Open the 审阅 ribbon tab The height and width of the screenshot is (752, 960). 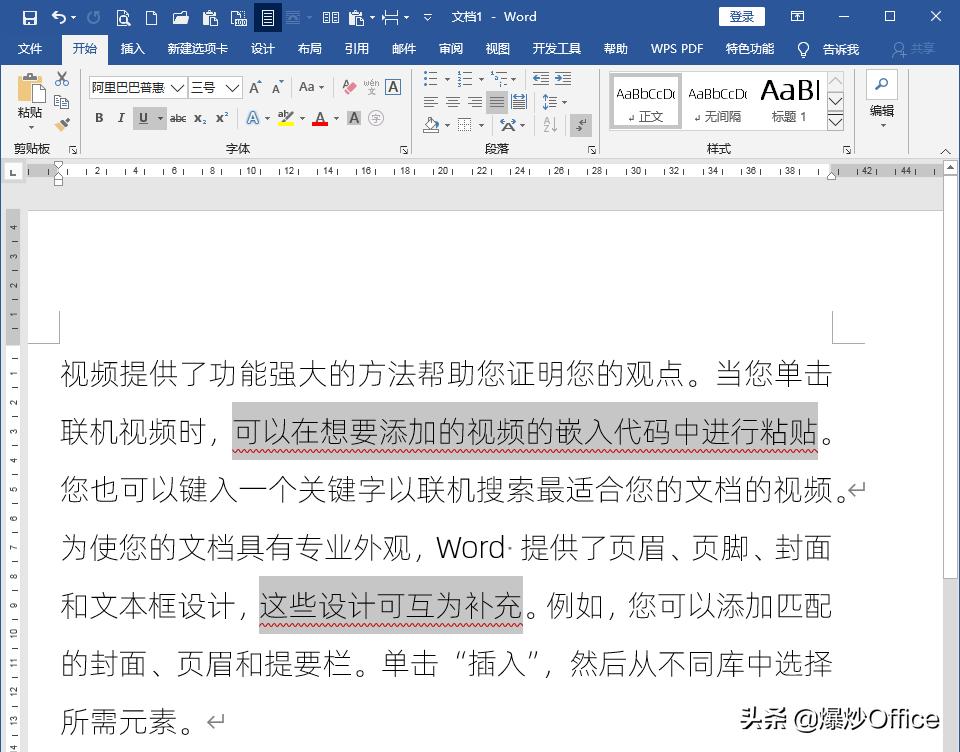pyautogui.click(x=451, y=48)
